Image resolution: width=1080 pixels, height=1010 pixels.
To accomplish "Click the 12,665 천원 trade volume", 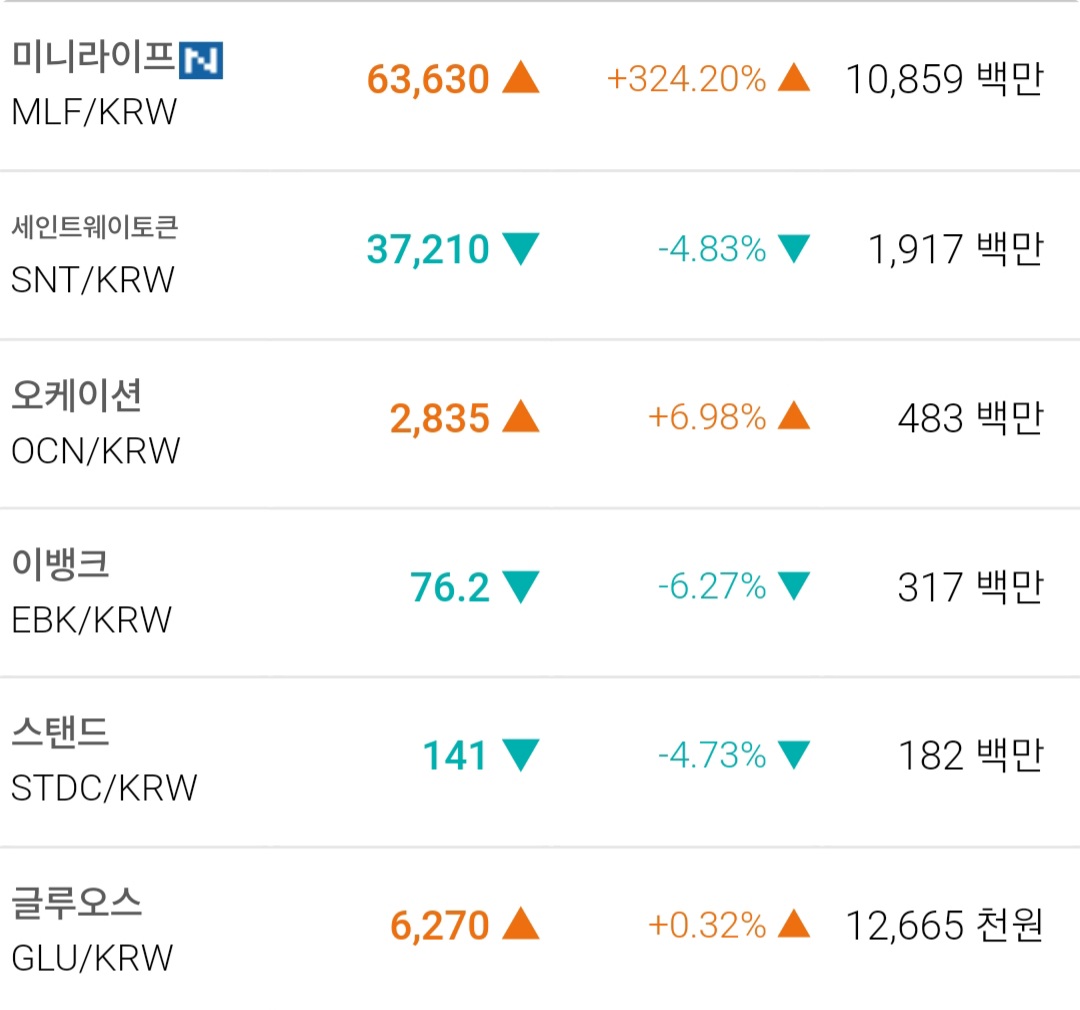I will point(944,925).
